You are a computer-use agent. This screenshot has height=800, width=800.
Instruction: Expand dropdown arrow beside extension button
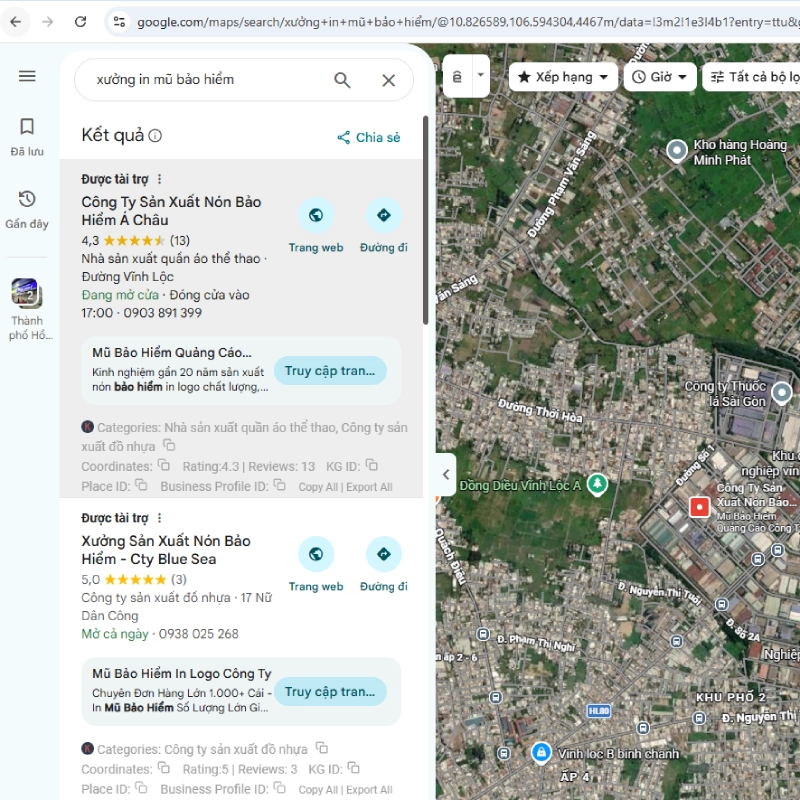481,76
